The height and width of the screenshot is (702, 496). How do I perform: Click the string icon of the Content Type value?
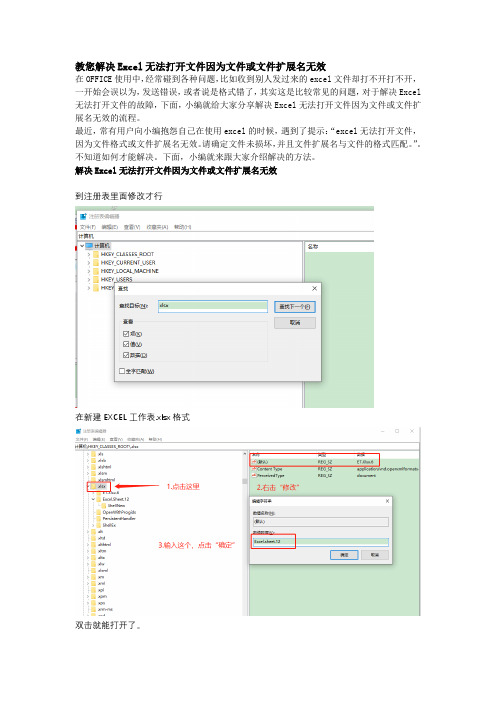point(254,469)
